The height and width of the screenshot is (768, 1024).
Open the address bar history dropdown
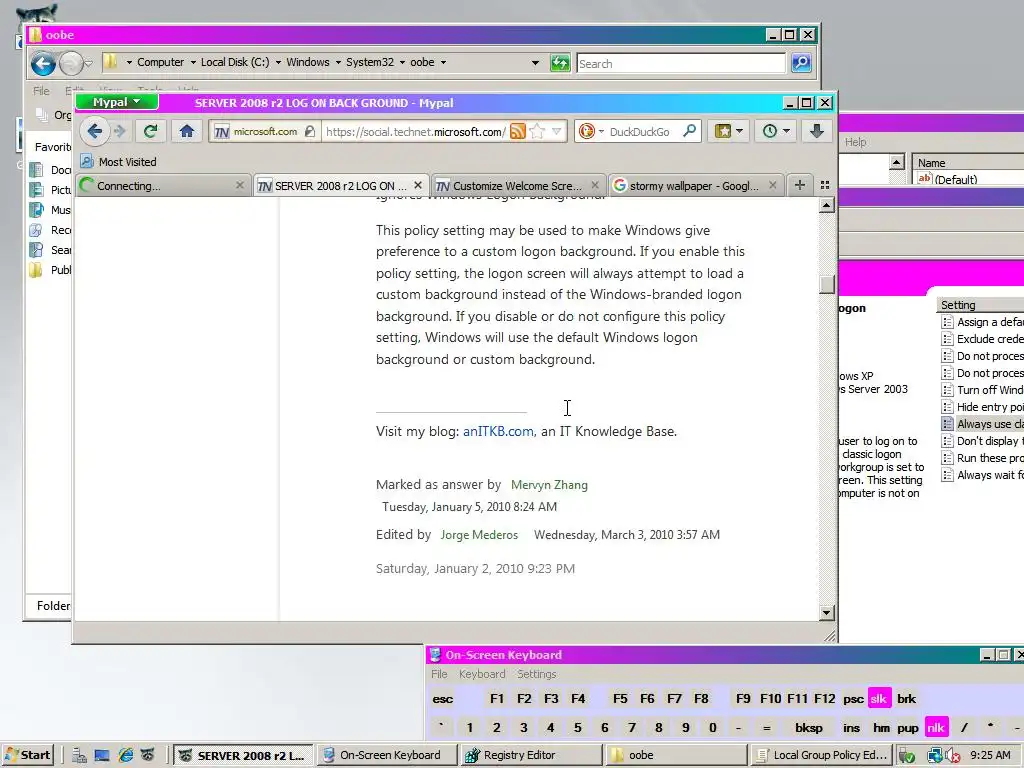(556, 131)
